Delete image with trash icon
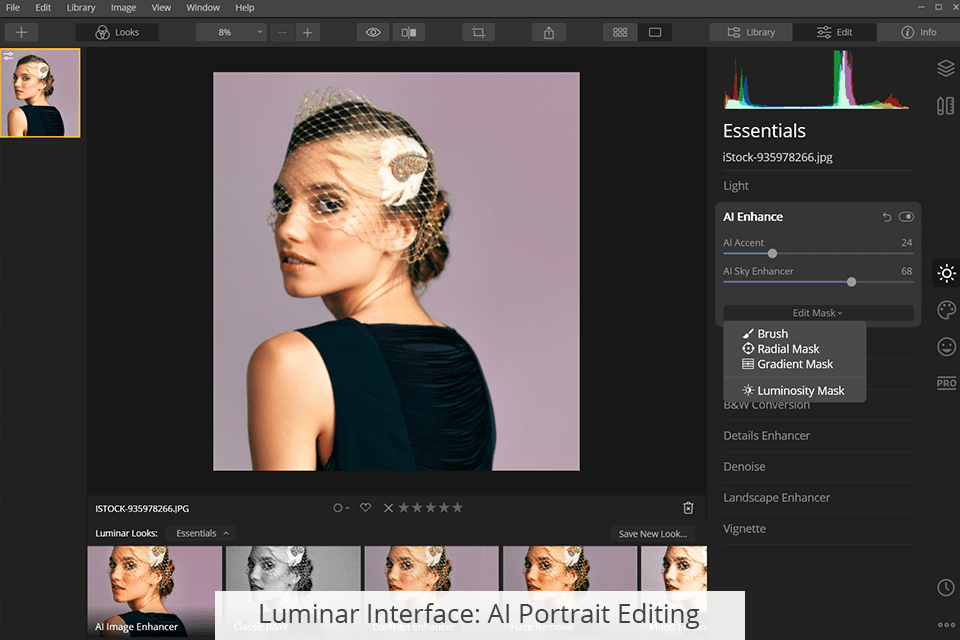 [x=688, y=508]
